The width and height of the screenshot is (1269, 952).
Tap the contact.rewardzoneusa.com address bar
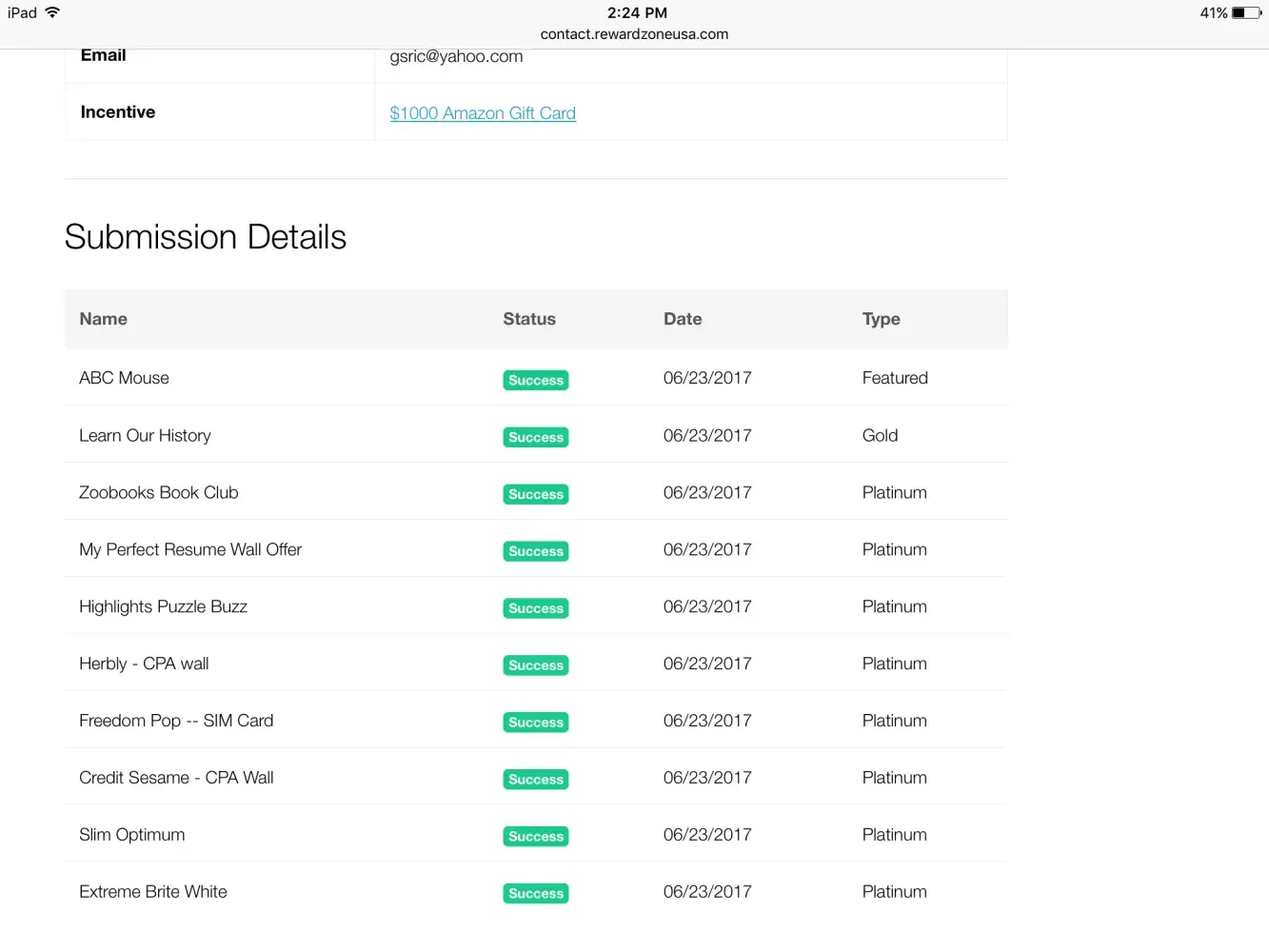pos(634,34)
